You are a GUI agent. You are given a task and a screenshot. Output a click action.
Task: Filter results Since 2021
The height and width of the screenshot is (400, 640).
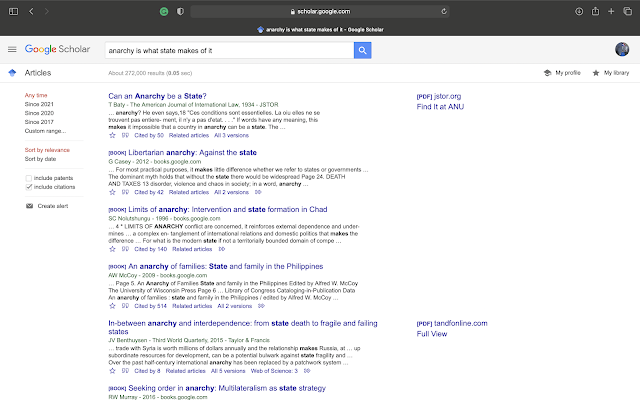(x=39, y=104)
